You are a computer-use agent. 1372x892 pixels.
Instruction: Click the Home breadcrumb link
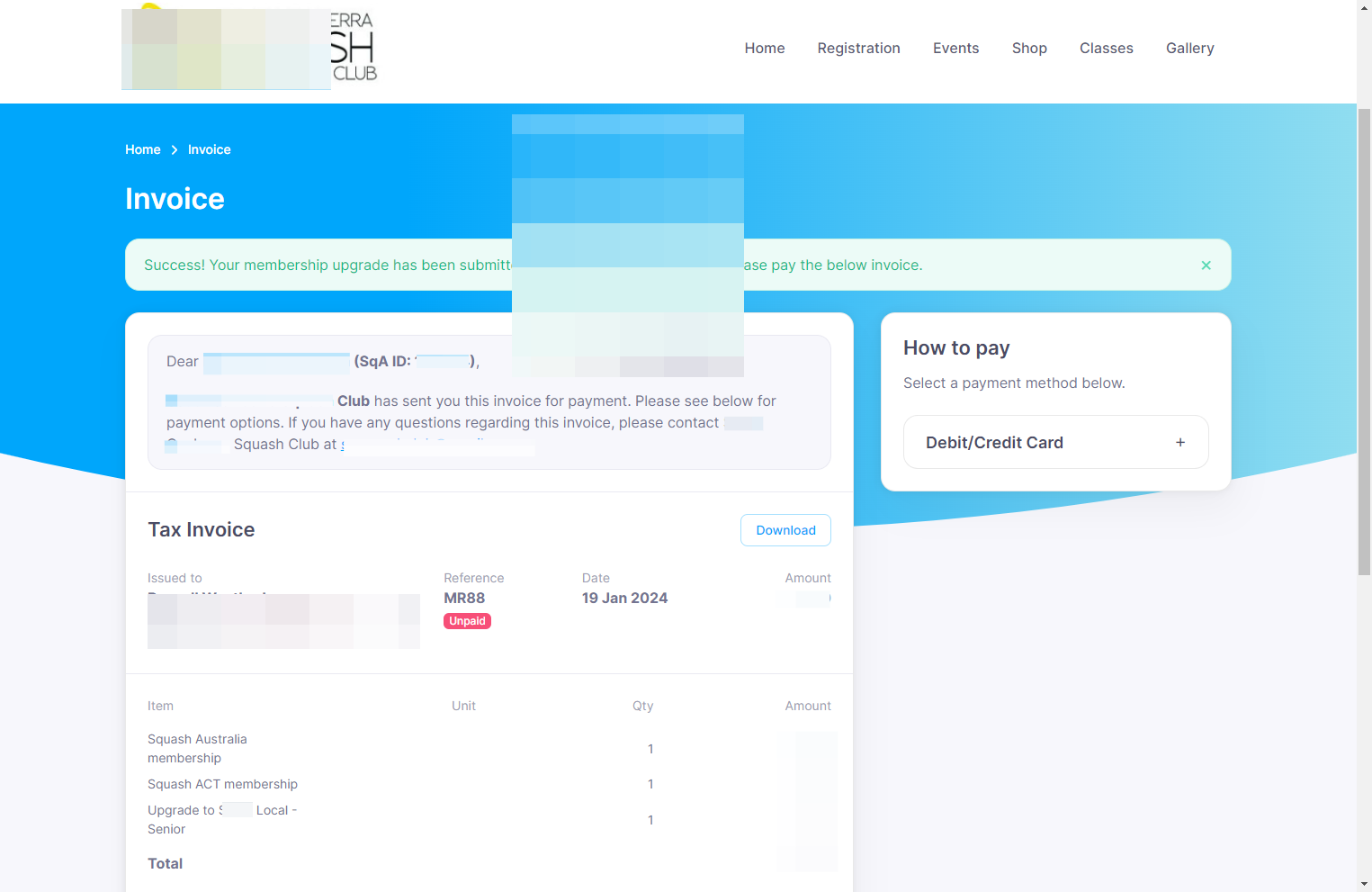pyautogui.click(x=142, y=149)
